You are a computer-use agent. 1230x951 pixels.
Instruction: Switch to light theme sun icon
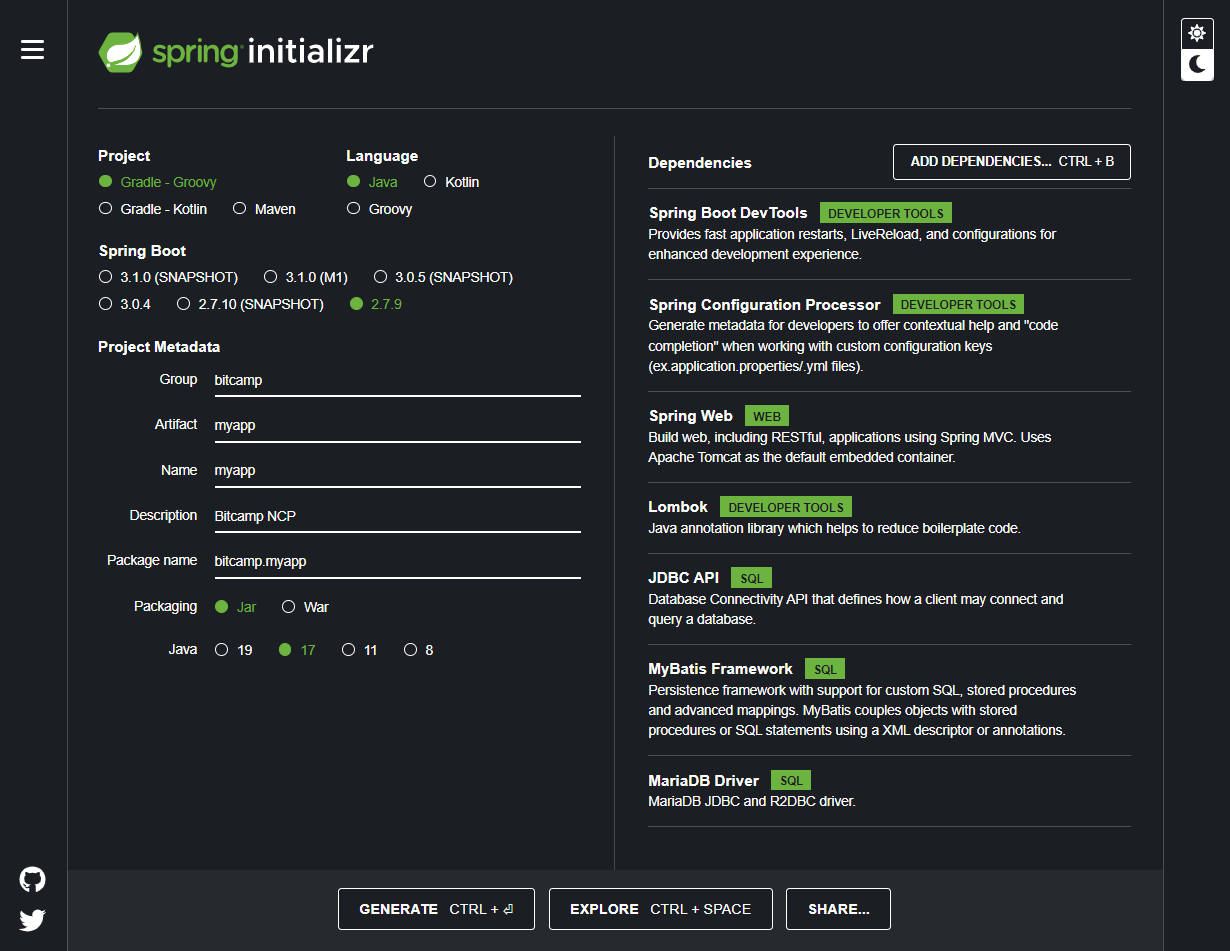pos(1197,34)
